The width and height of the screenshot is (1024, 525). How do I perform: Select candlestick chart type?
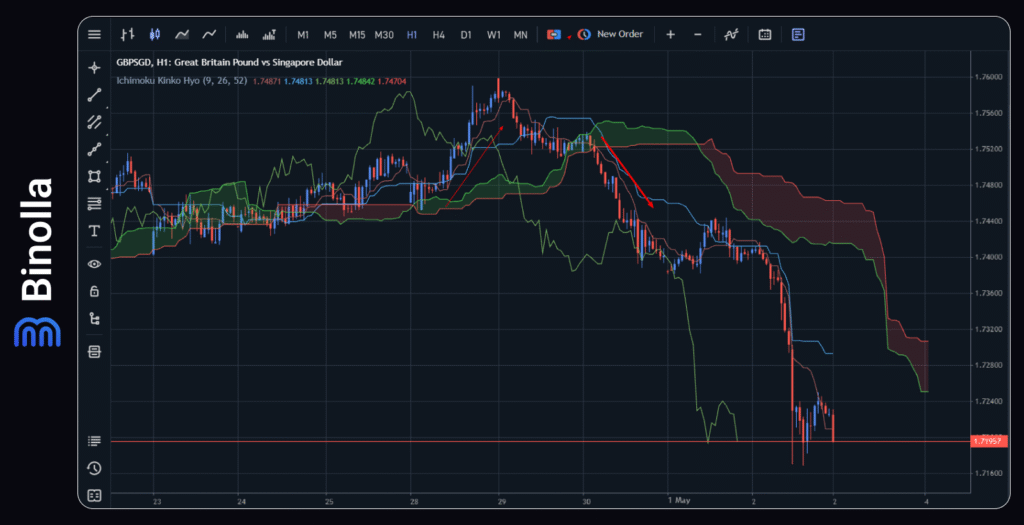point(154,34)
